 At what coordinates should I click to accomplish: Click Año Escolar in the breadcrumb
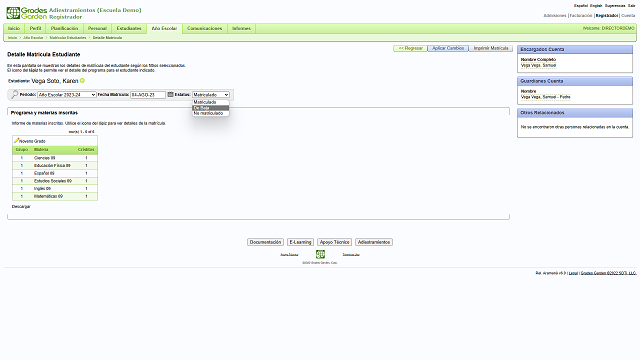click(33, 38)
